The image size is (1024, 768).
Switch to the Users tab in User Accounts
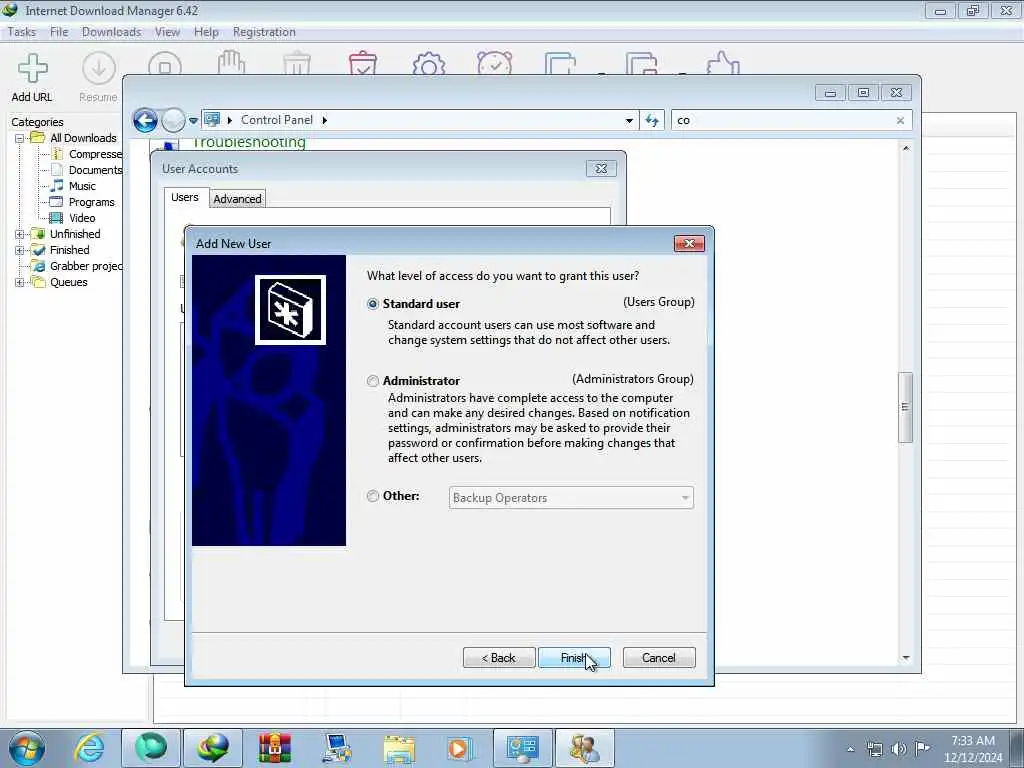click(185, 197)
